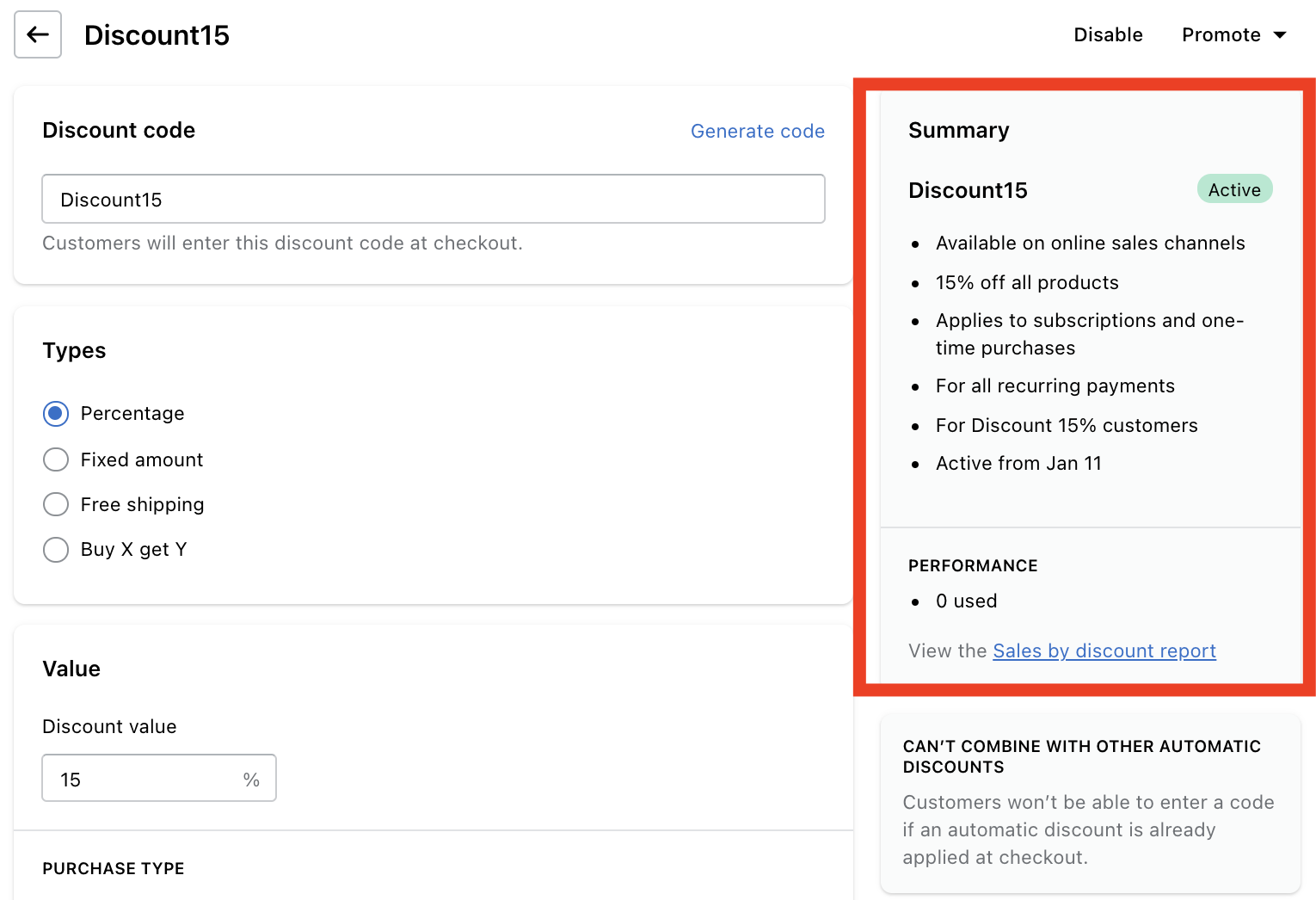Click the Discount15 page title
Image resolution: width=1316 pixels, height=900 pixels.
[157, 35]
